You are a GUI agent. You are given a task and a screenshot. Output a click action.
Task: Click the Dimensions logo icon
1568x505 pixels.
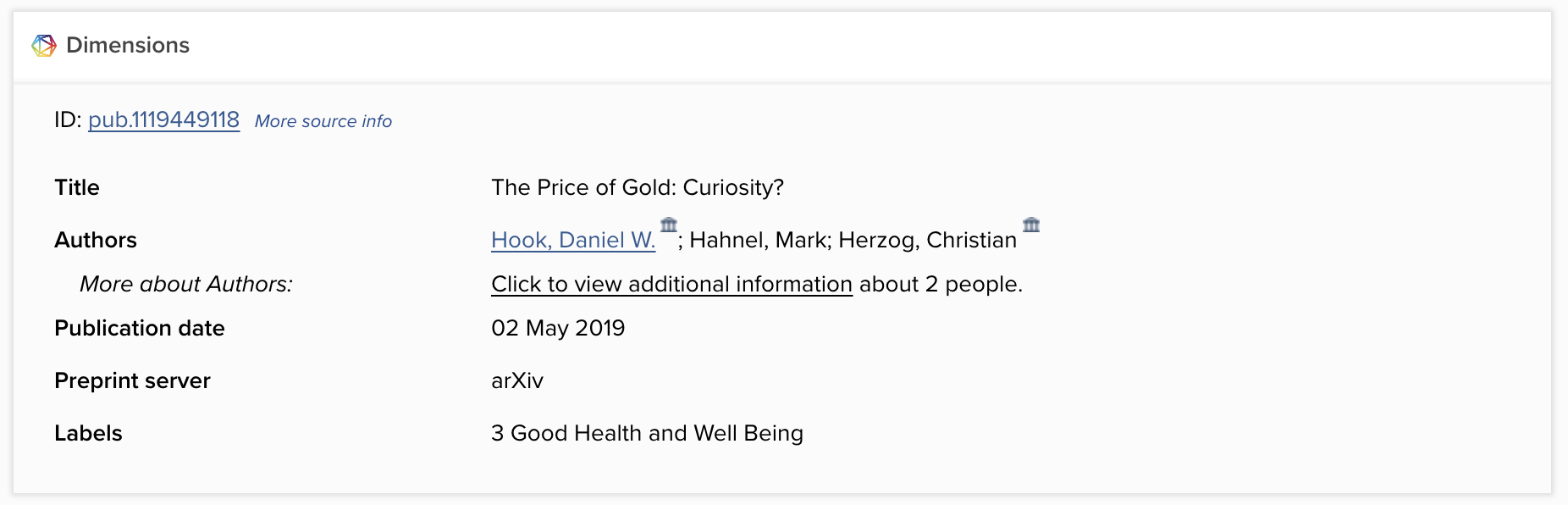pos(44,46)
